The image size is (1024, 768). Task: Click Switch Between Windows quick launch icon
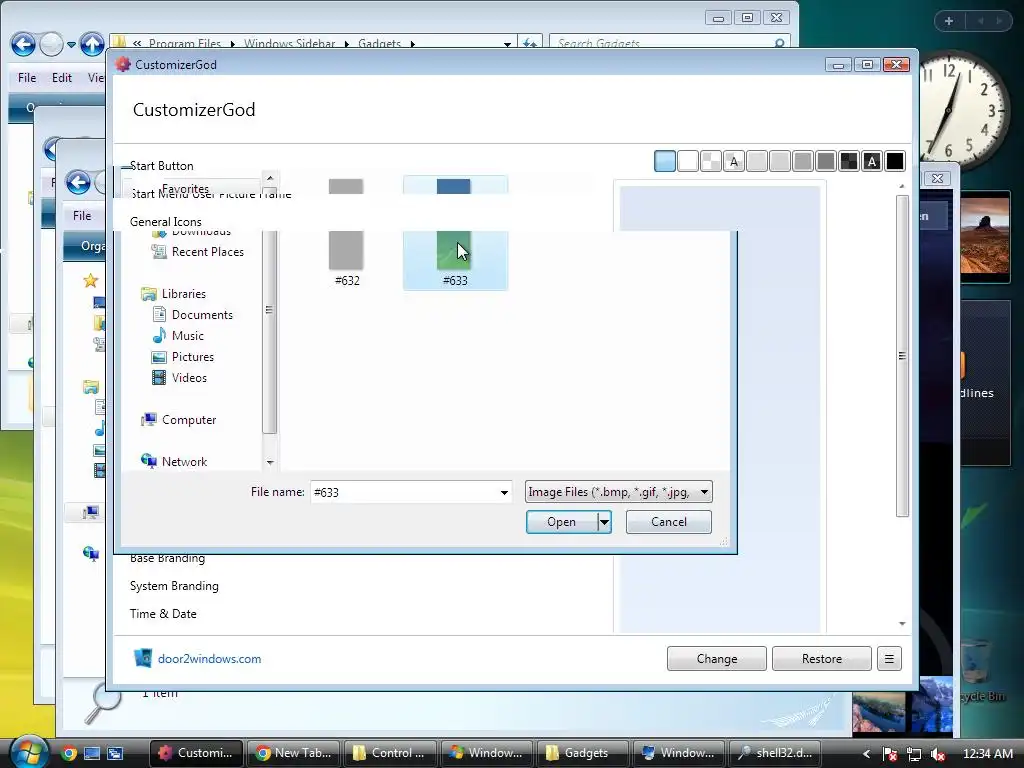tap(115, 753)
